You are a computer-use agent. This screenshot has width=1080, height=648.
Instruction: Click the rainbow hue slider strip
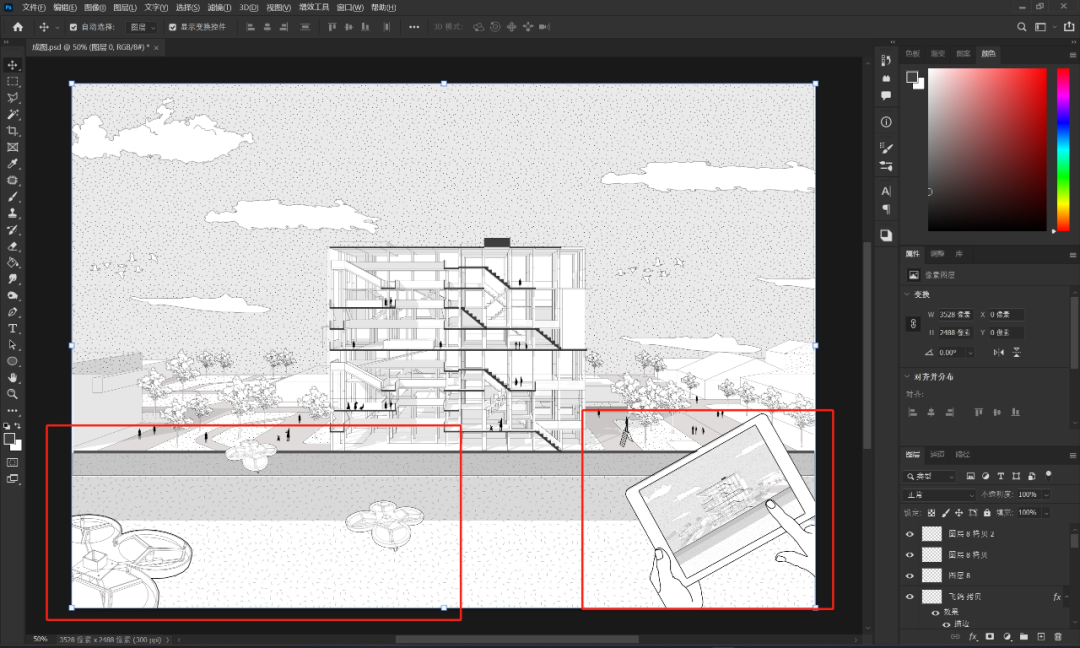coord(1063,149)
